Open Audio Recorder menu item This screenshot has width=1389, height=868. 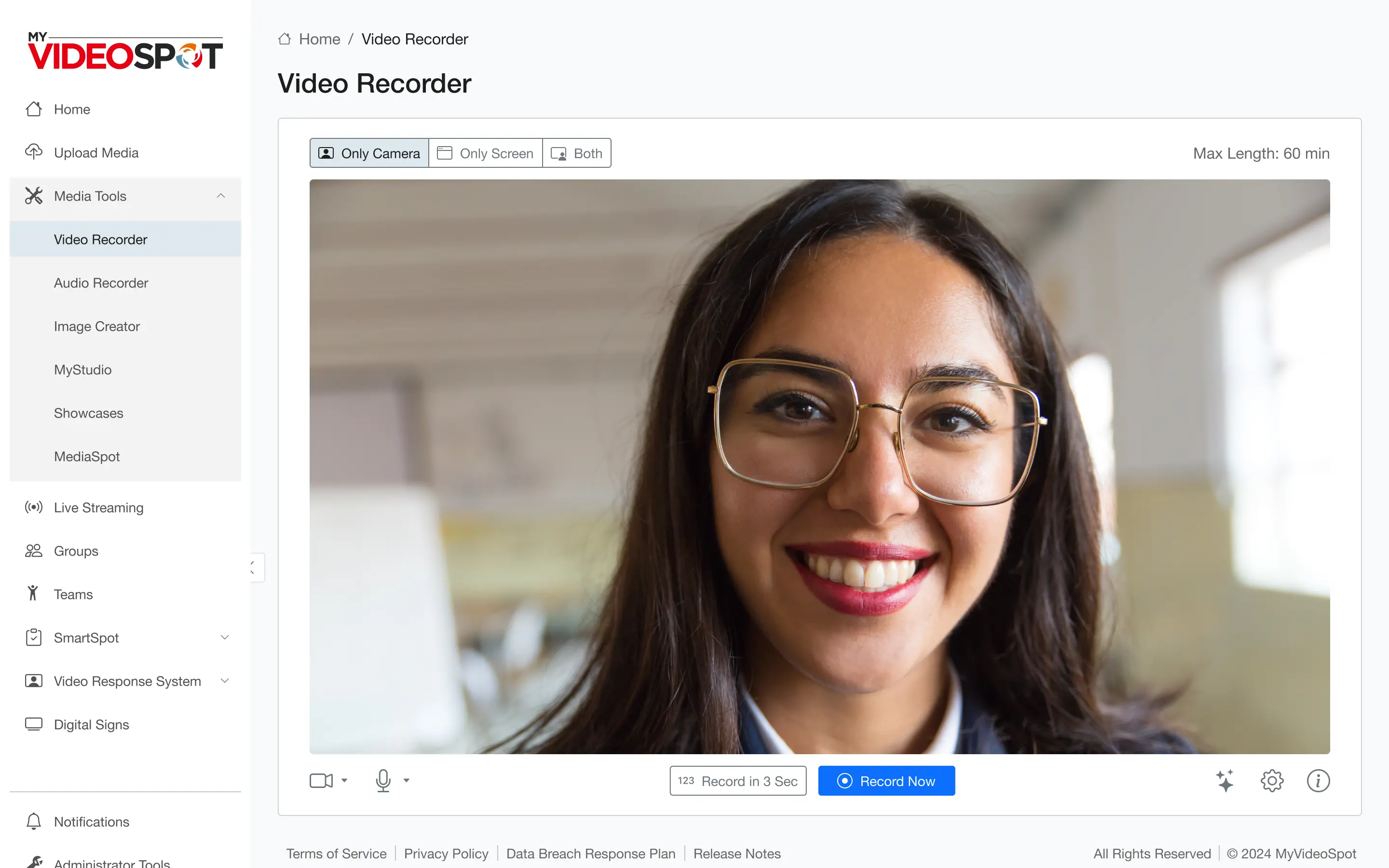pyautogui.click(x=101, y=283)
